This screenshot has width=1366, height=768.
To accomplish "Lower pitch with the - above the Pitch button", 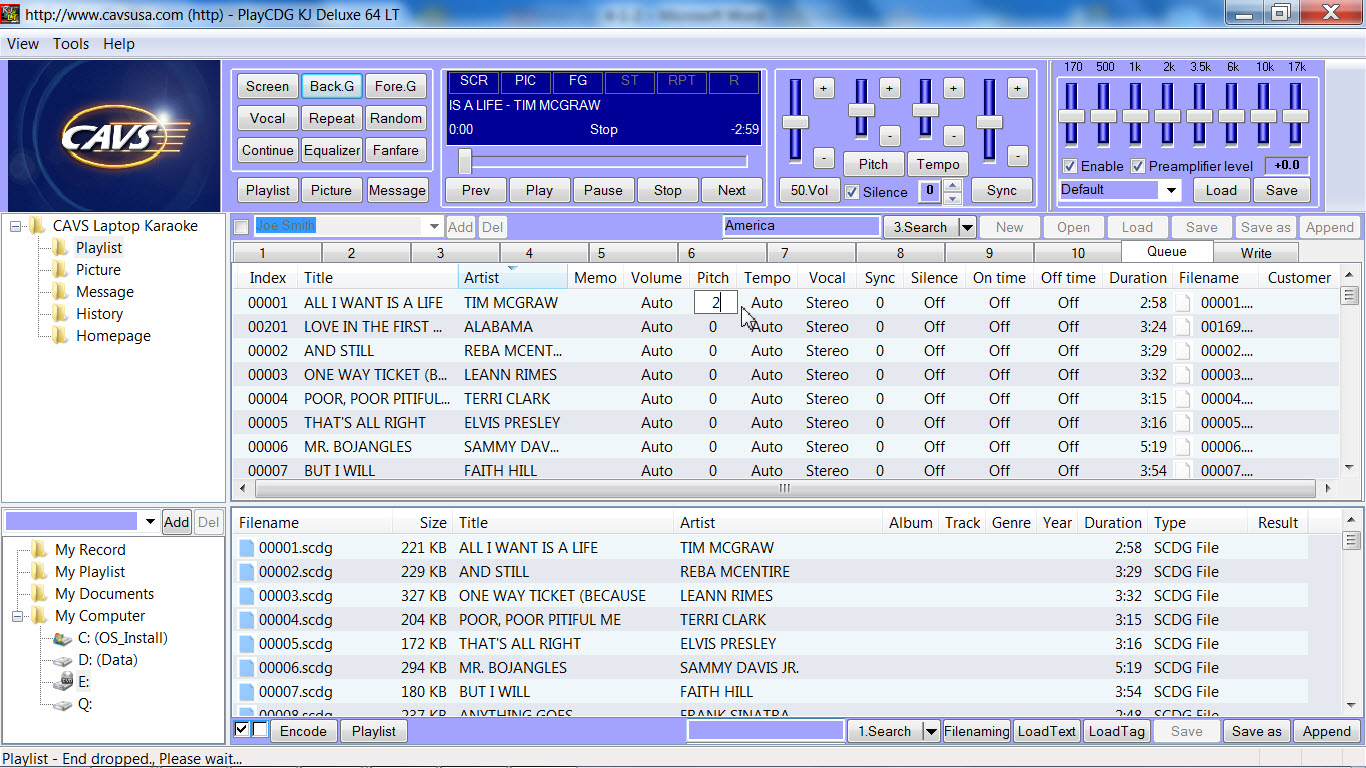I will coord(889,135).
